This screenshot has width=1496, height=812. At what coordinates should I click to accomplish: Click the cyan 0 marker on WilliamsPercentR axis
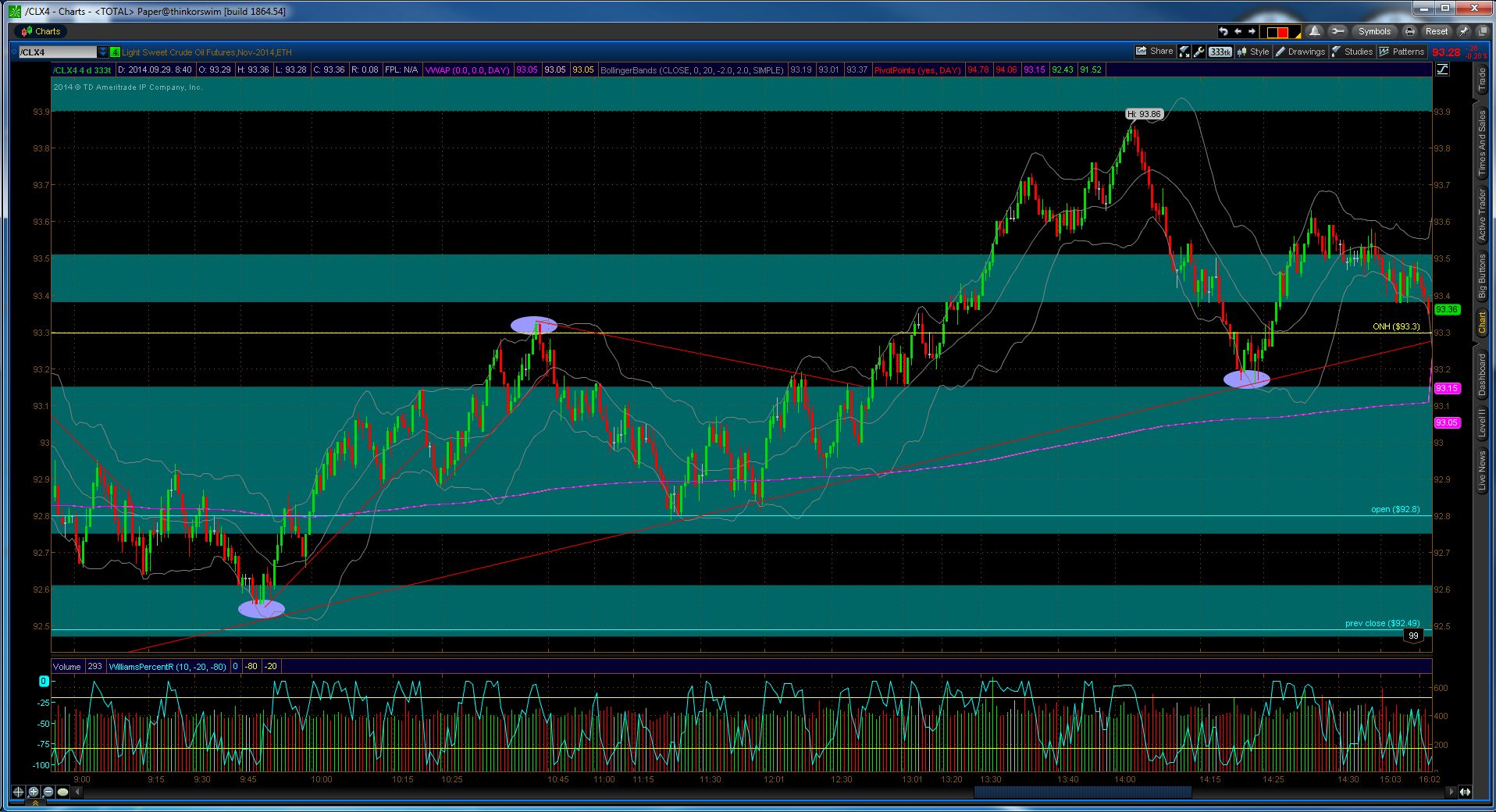(44, 682)
